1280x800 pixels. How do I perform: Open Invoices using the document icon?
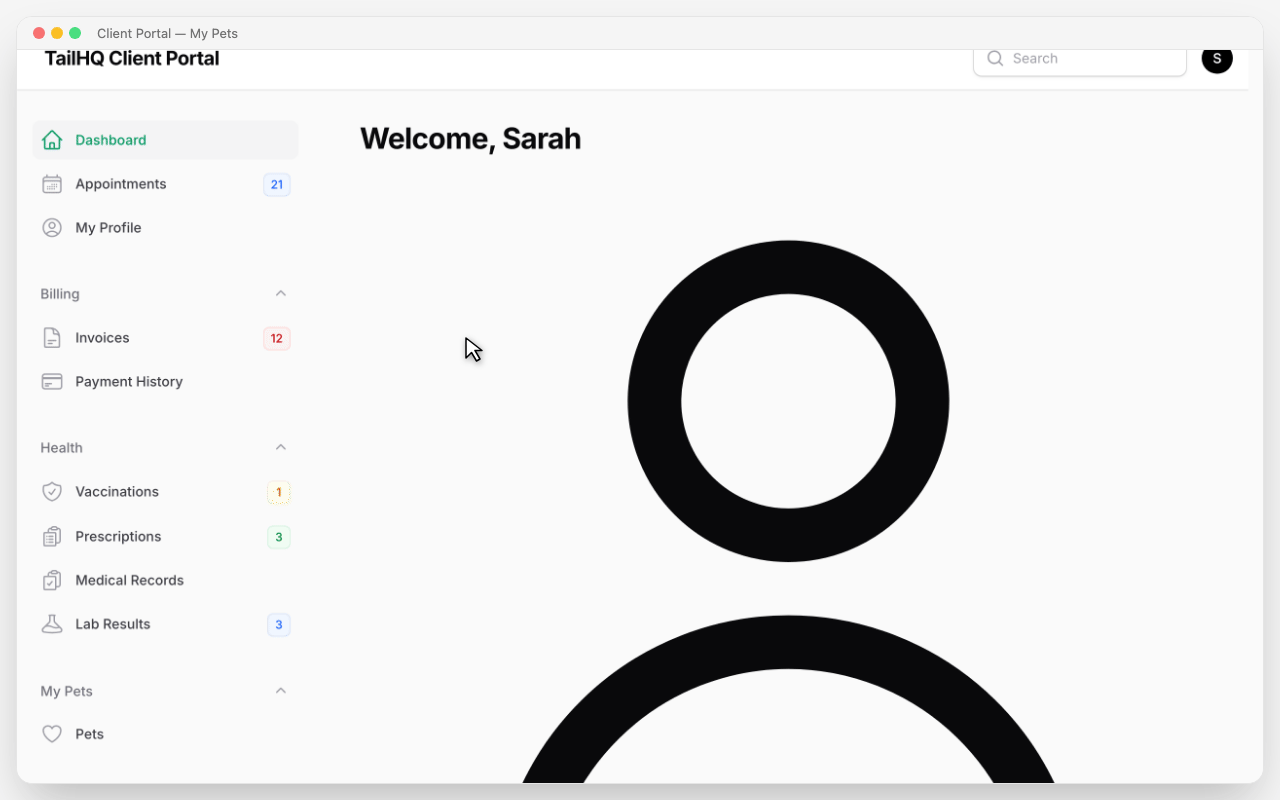click(x=52, y=337)
